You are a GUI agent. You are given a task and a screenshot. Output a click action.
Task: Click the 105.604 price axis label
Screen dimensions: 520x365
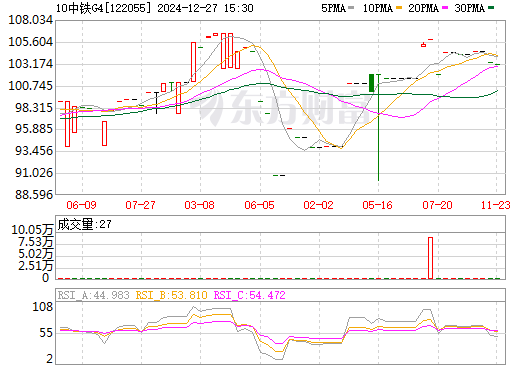point(30,42)
